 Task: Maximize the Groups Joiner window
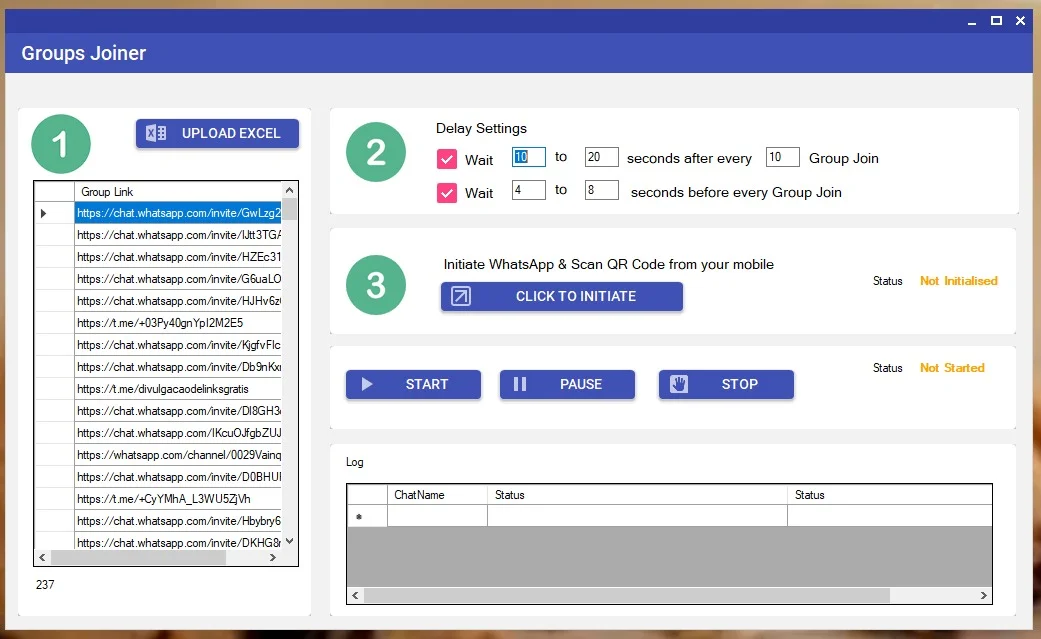click(x=996, y=21)
